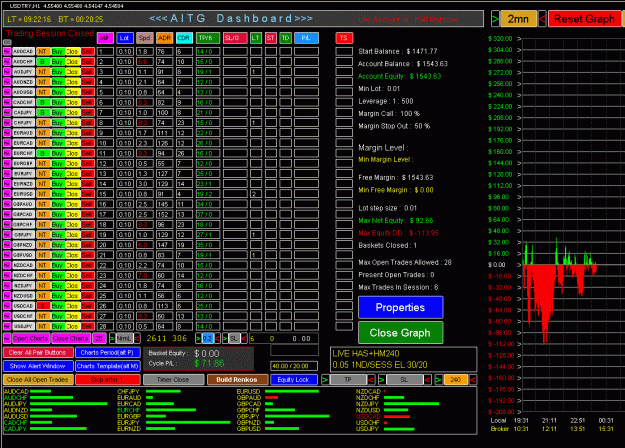Click Close All Open Trades
The width and height of the screenshot is (625, 448).
coord(38,379)
